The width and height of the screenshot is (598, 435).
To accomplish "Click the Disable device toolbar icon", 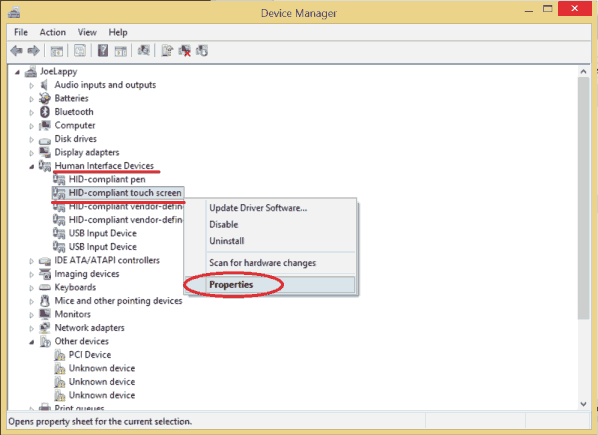I will tap(202, 50).
